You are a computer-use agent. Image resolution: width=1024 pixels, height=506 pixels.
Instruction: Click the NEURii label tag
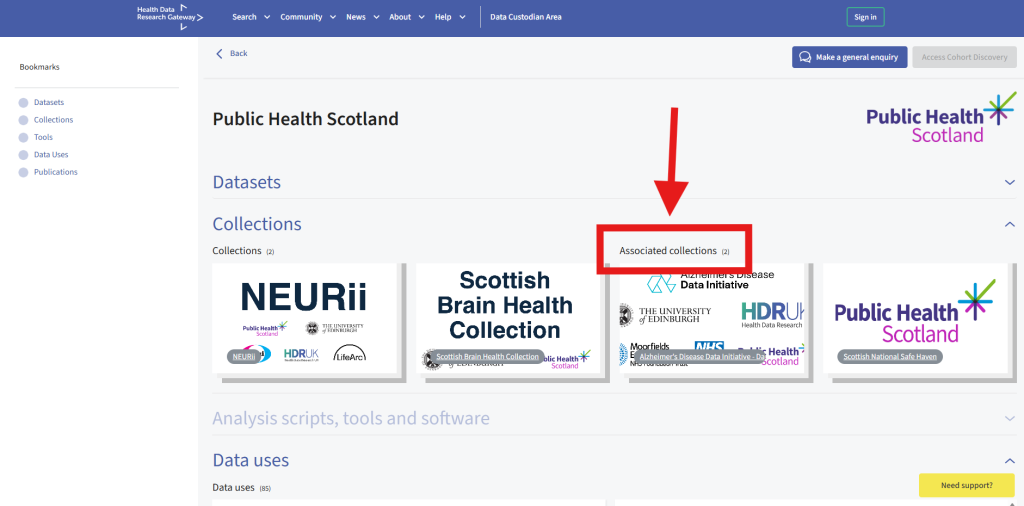pos(244,356)
